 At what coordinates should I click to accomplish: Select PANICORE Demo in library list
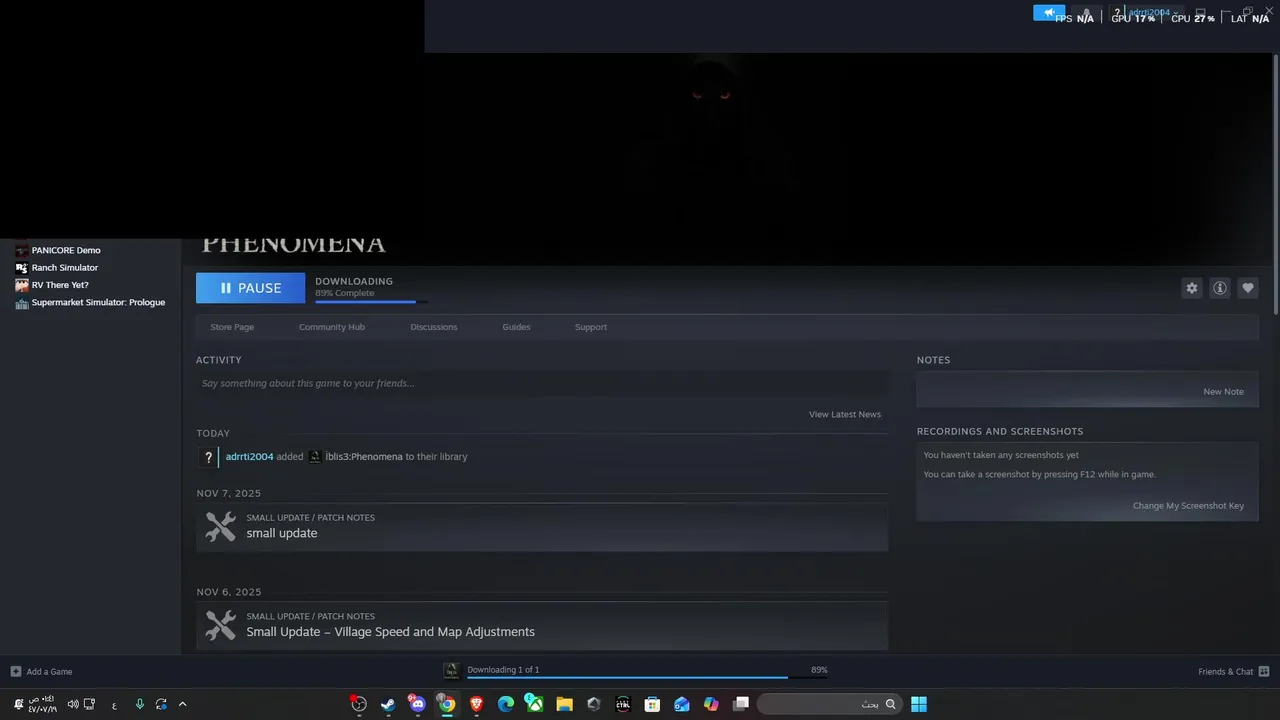66,250
